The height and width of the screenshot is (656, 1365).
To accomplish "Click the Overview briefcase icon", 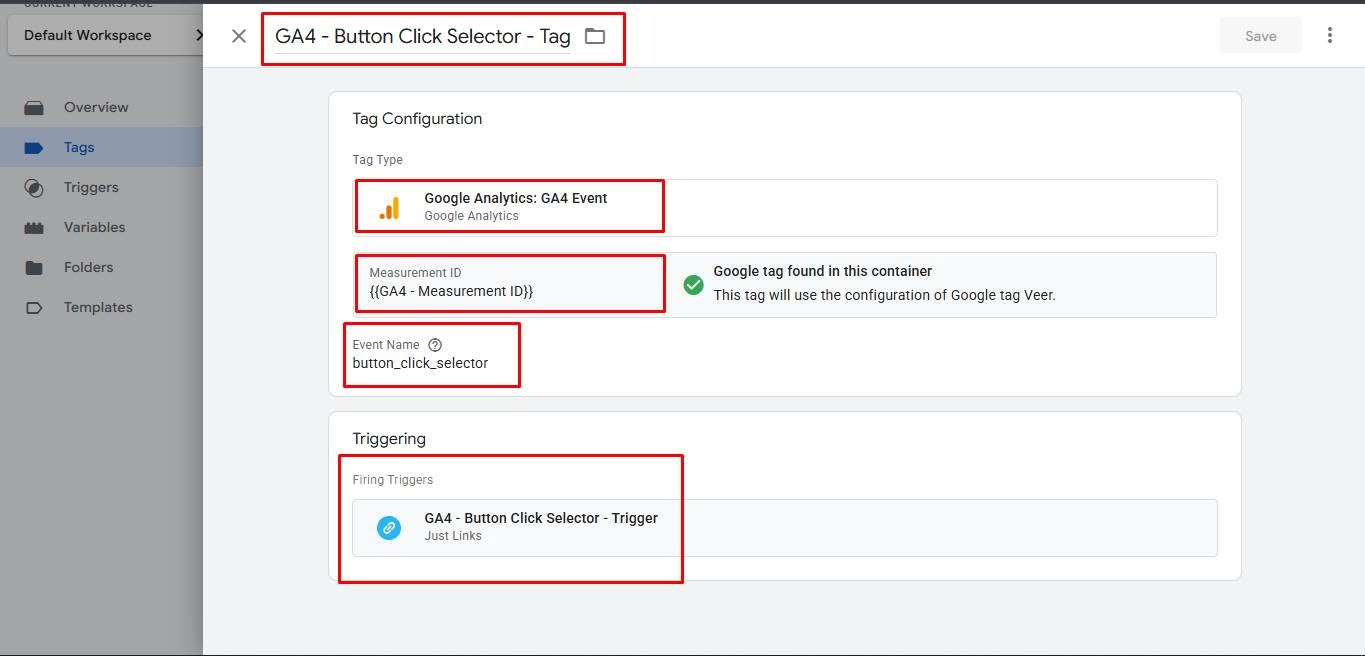I will click(34, 107).
